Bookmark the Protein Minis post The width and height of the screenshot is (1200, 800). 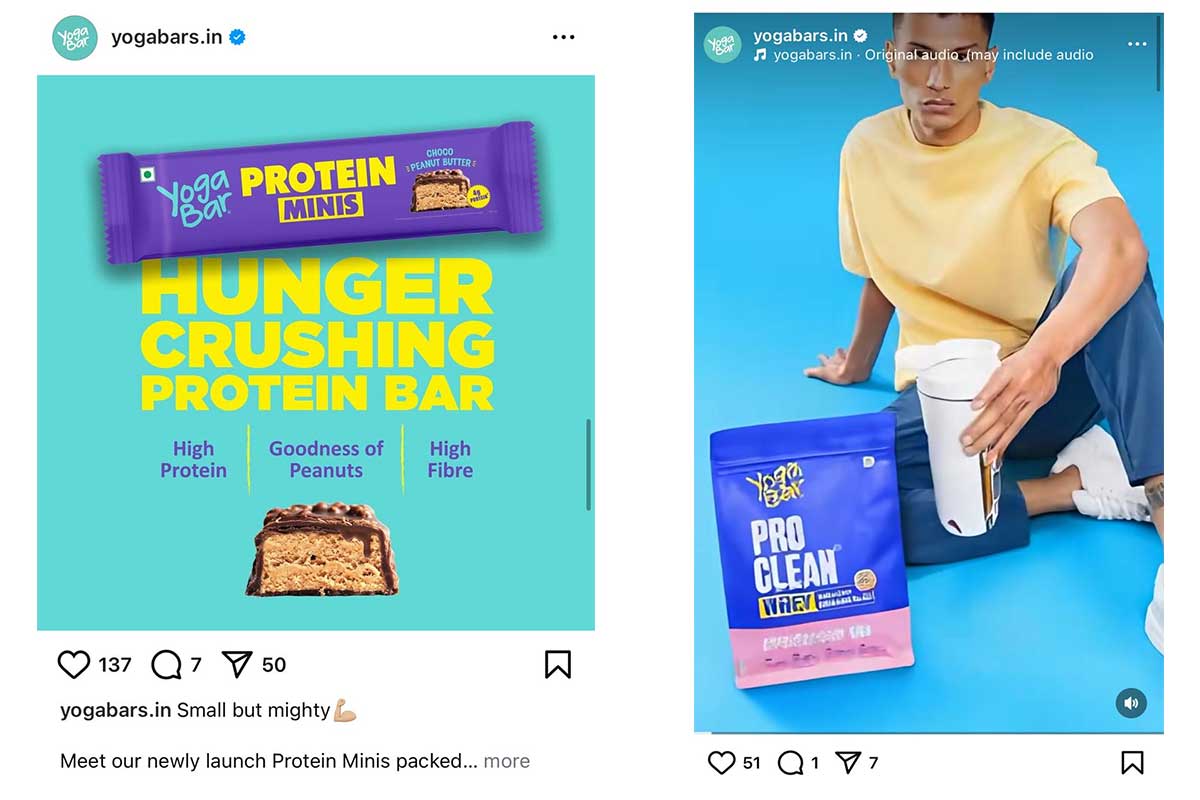[x=558, y=665]
